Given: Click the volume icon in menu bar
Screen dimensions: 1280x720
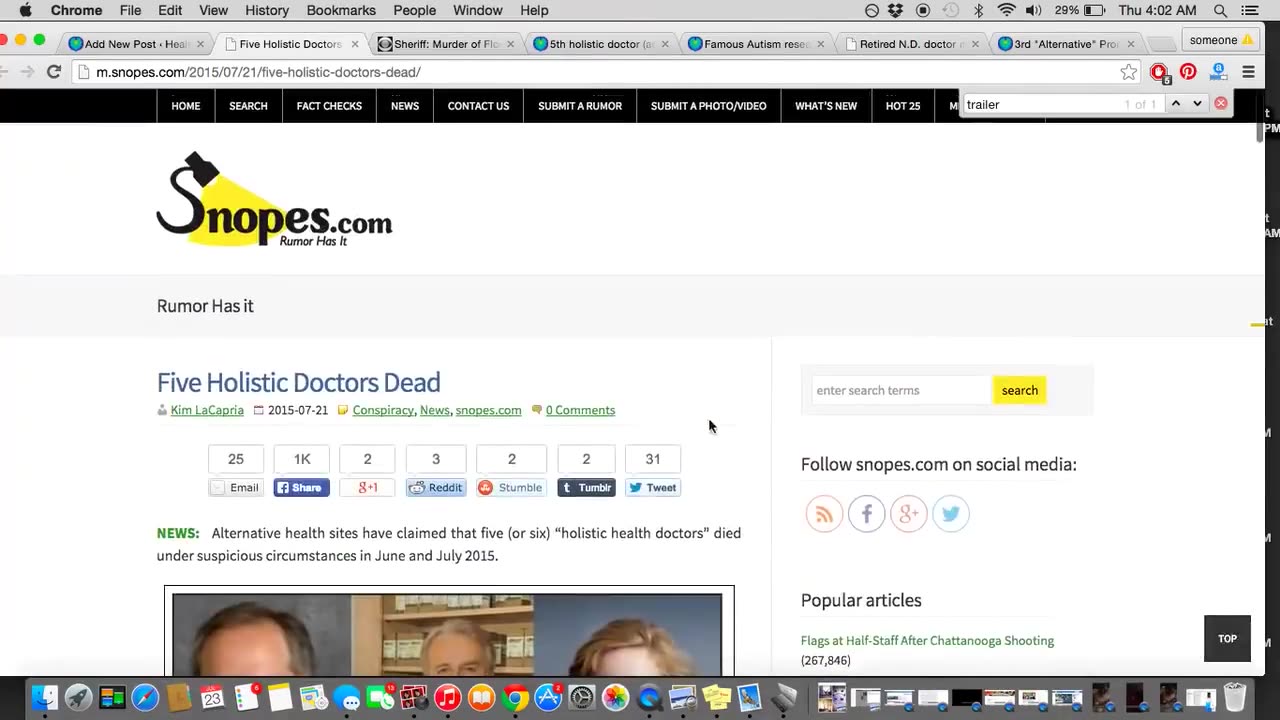Looking at the screenshot, I should click(1033, 11).
